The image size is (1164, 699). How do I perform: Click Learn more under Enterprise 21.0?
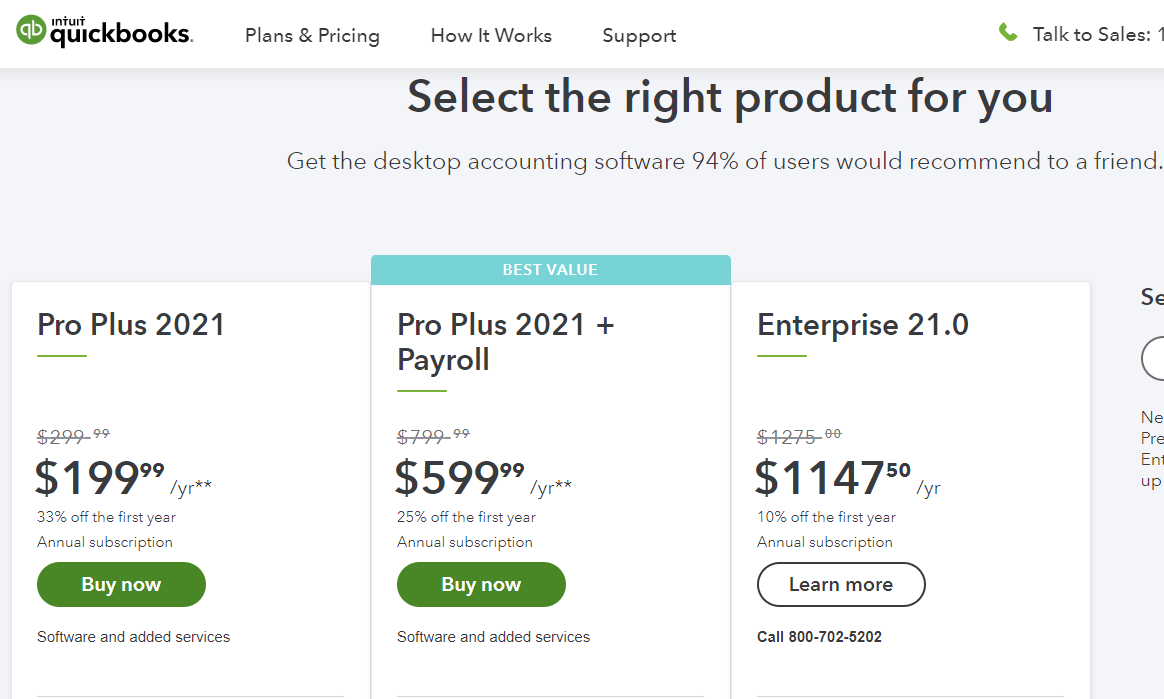click(841, 584)
